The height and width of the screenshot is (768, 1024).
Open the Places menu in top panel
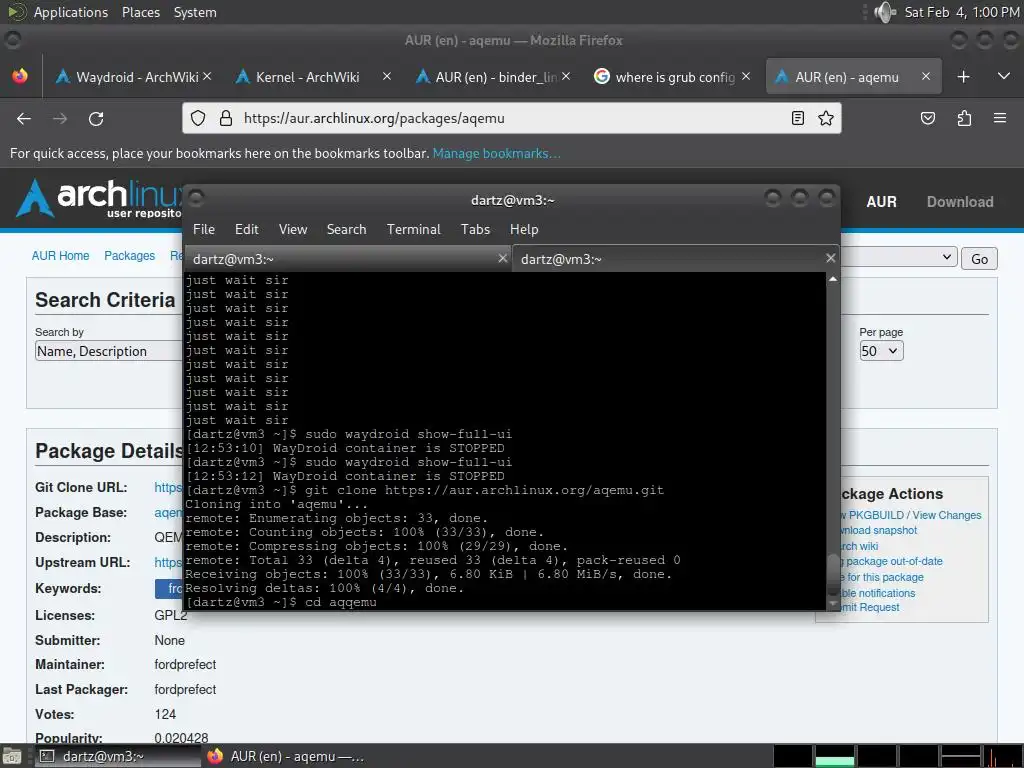(x=140, y=12)
